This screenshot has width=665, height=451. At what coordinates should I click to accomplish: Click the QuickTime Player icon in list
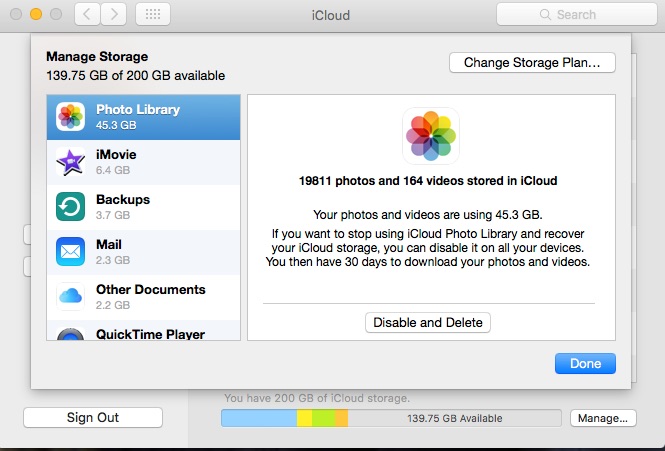click(x=70, y=334)
